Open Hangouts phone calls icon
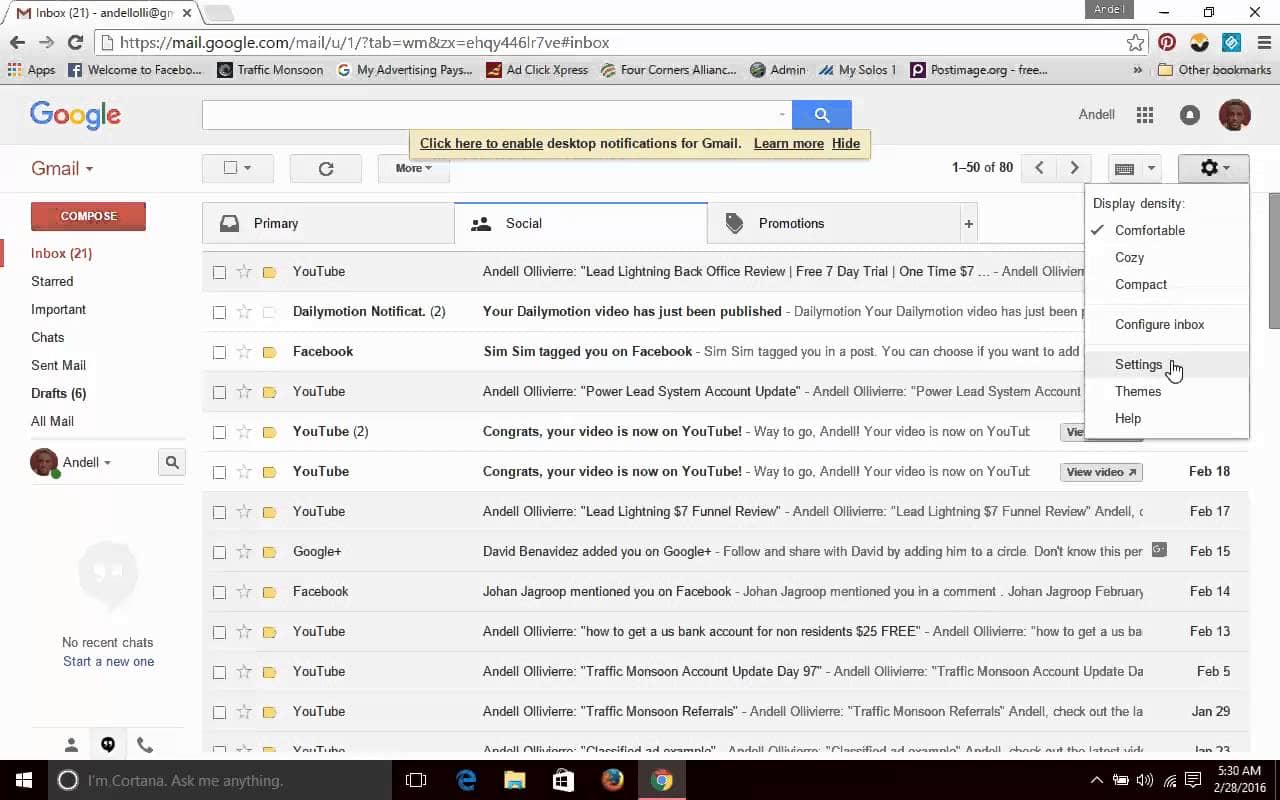This screenshot has width=1280, height=800. click(145, 744)
